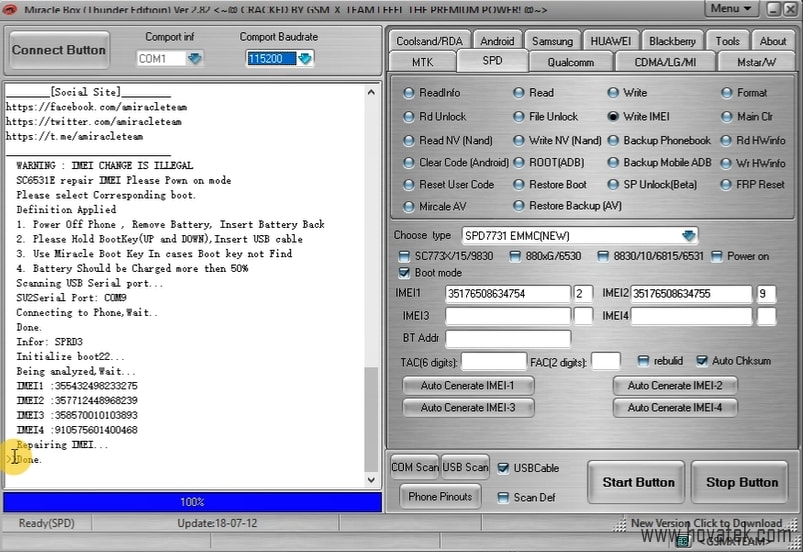Open the Comport Baudrate 115200 dropdown
Image resolution: width=803 pixels, height=552 pixels.
coord(305,58)
